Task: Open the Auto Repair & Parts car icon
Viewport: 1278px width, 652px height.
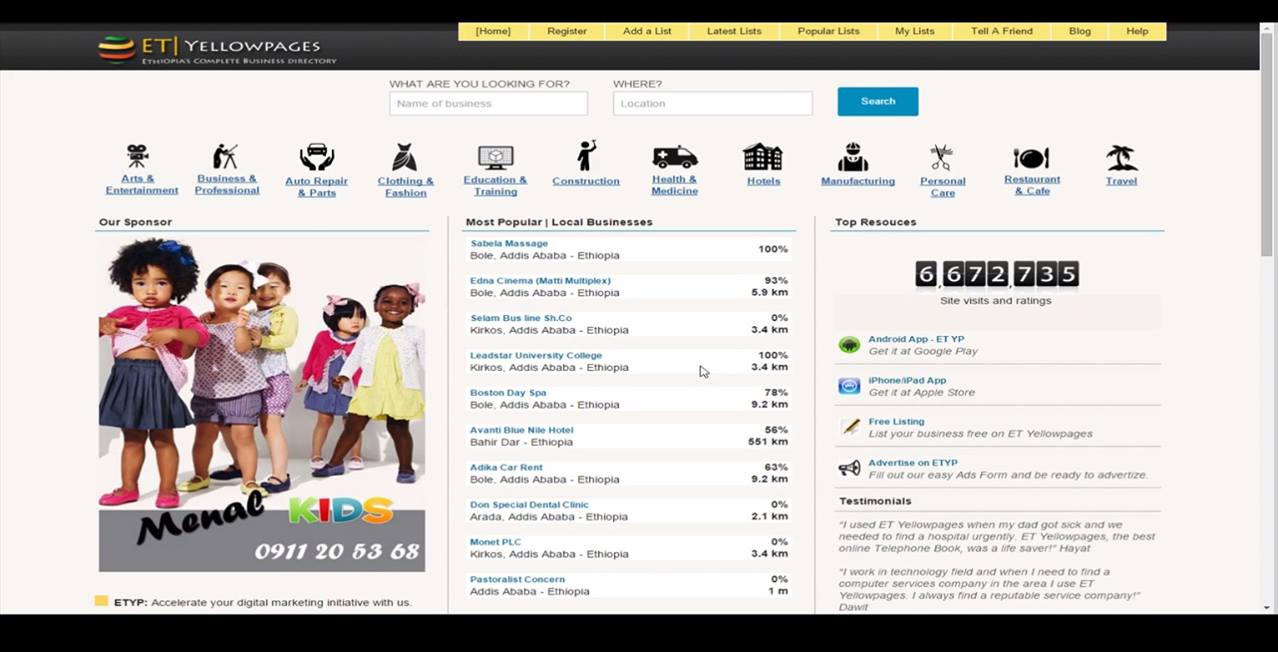Action: (316, 157)
